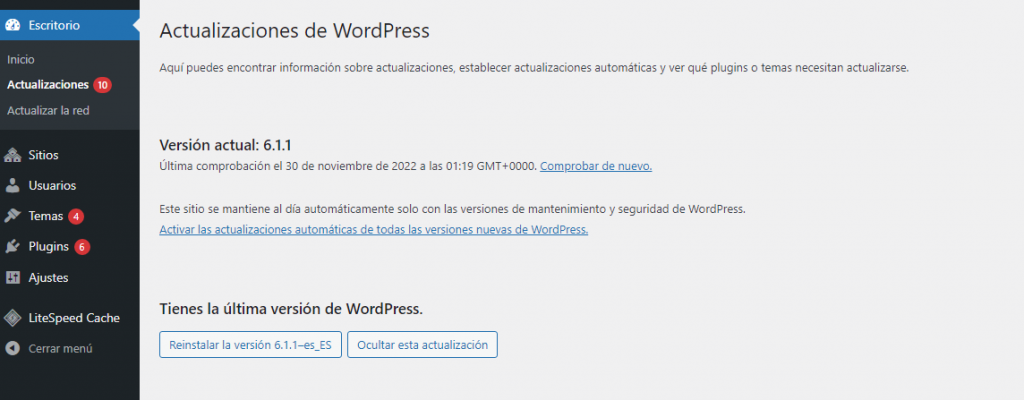The height and width of the screenshot is (400, 1024).
Task: Click the sentence starting 'Este sitio se mantiene al día'
Action: coord(452,209)
